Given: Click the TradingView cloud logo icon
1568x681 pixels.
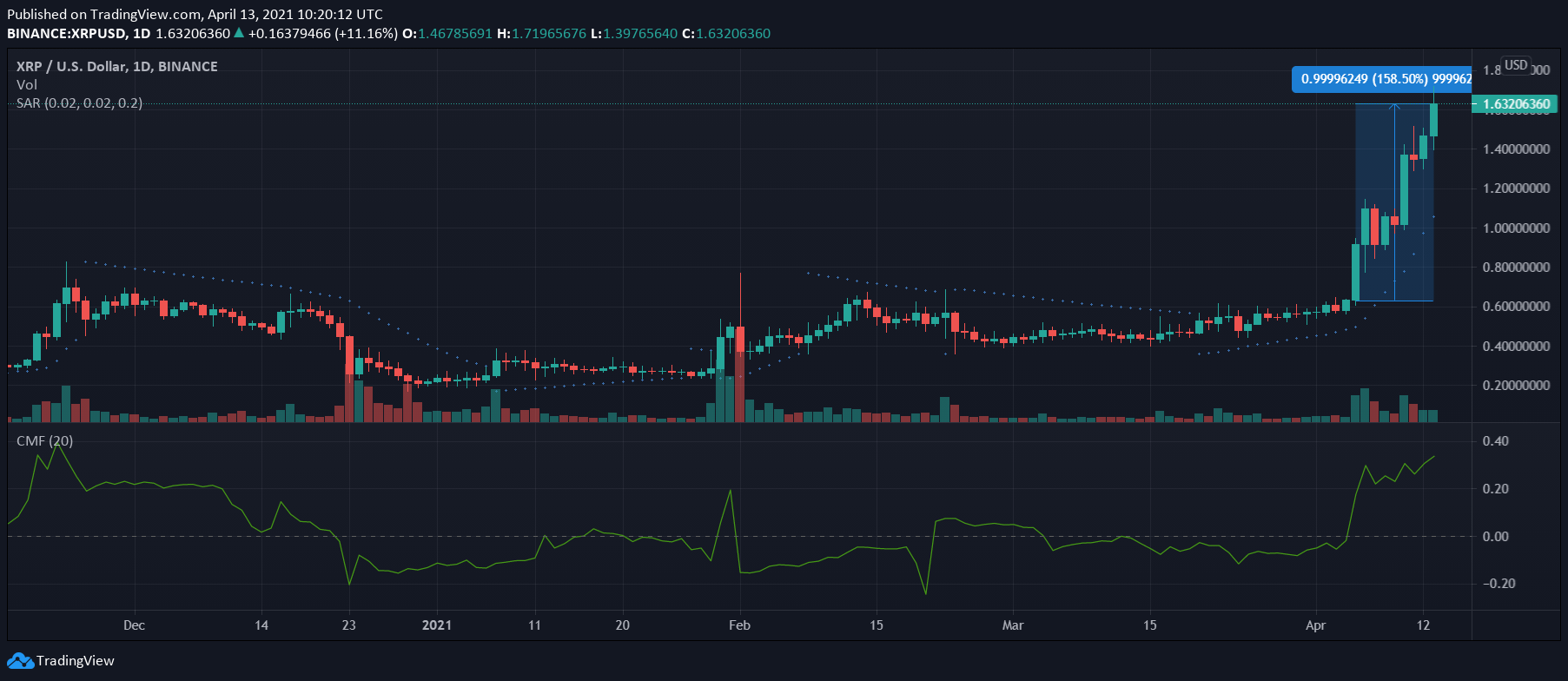Looking at the screenshot, I should click(x=20, y=661).
